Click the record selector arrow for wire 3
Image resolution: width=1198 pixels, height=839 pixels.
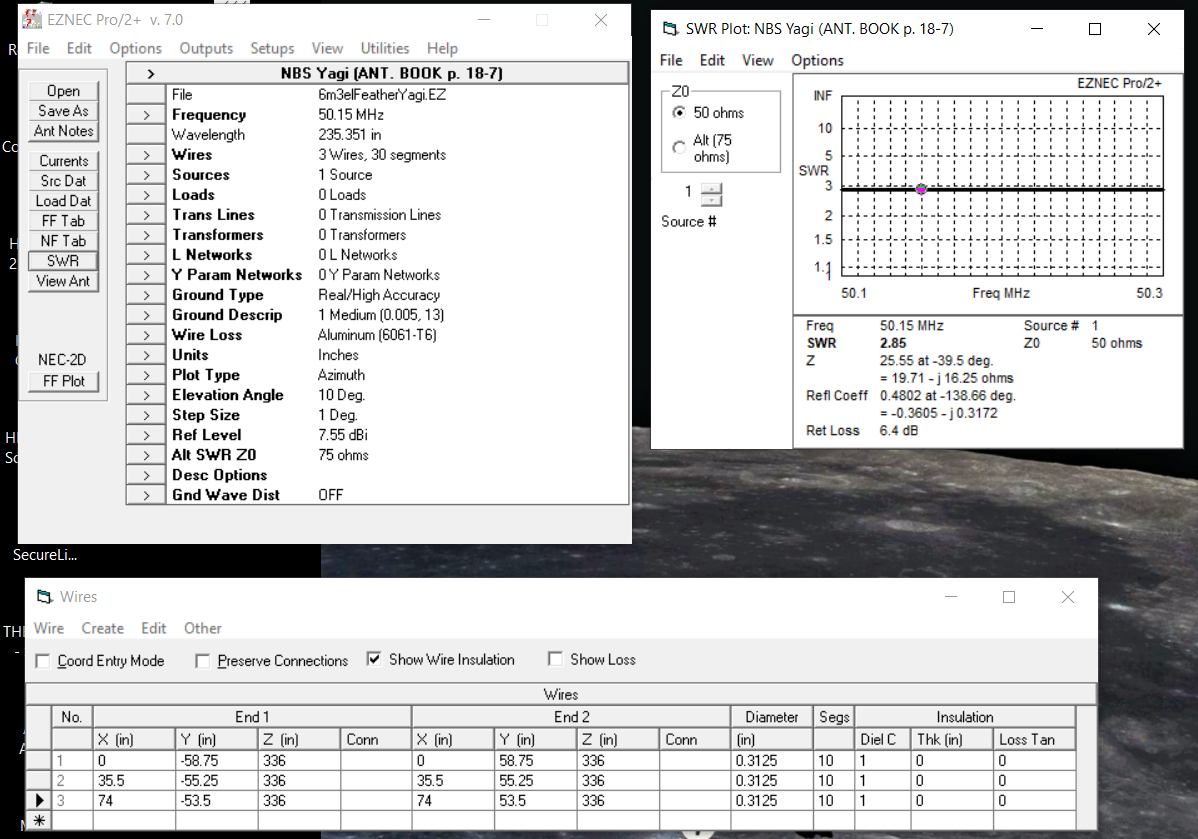[38, 800]
